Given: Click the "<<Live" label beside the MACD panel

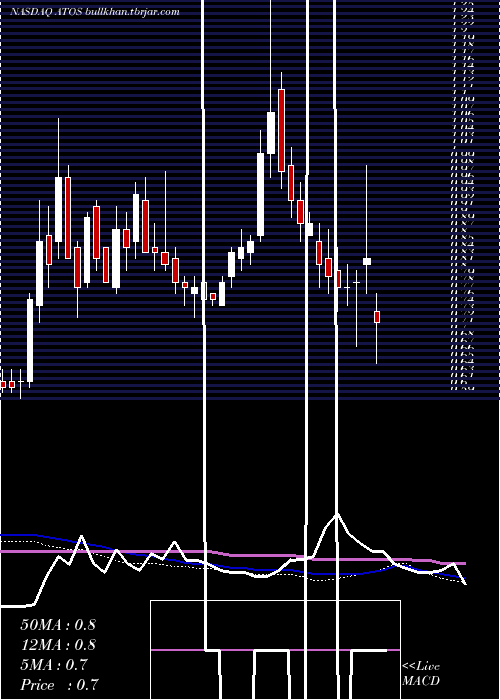Looking at the screenshot, I should (x=421, y=667).
